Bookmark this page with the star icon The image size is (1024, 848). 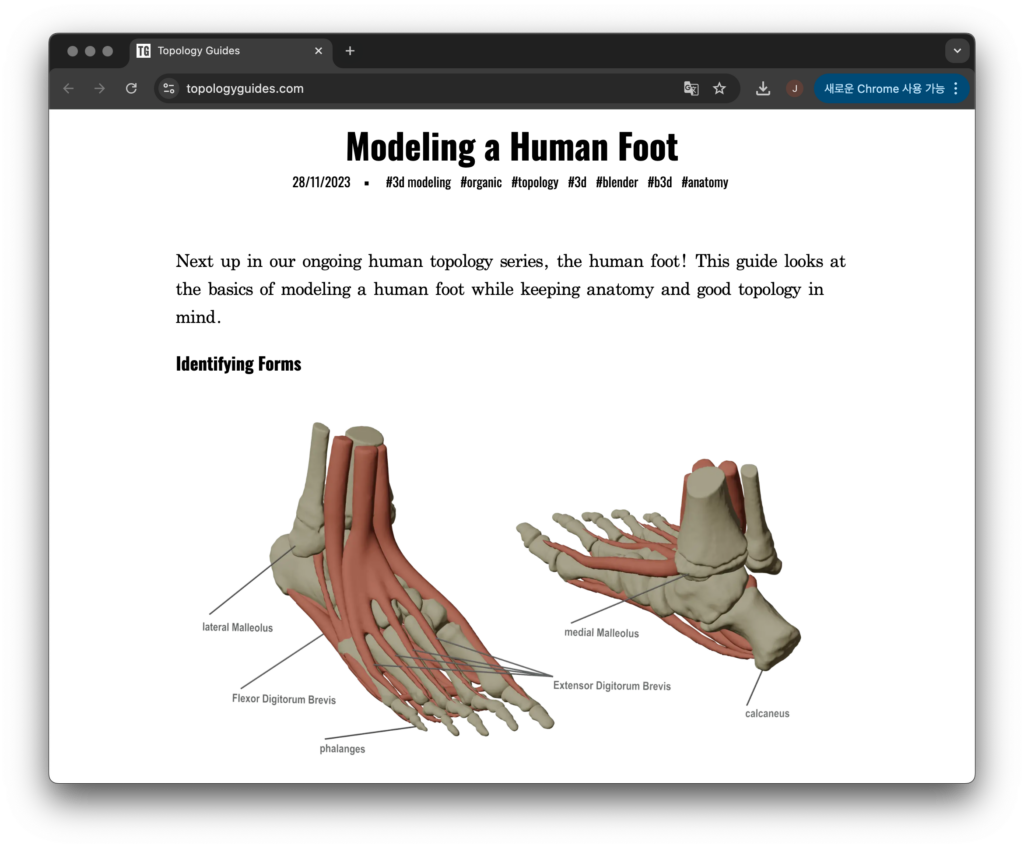click(x=719, y=89)
